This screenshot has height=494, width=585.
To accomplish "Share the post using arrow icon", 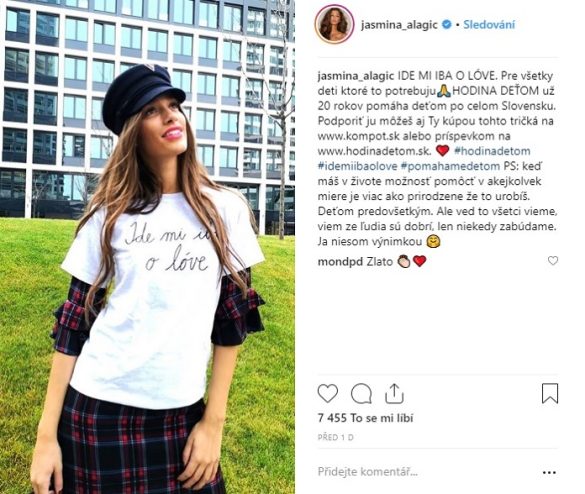I will click(394, 394).
